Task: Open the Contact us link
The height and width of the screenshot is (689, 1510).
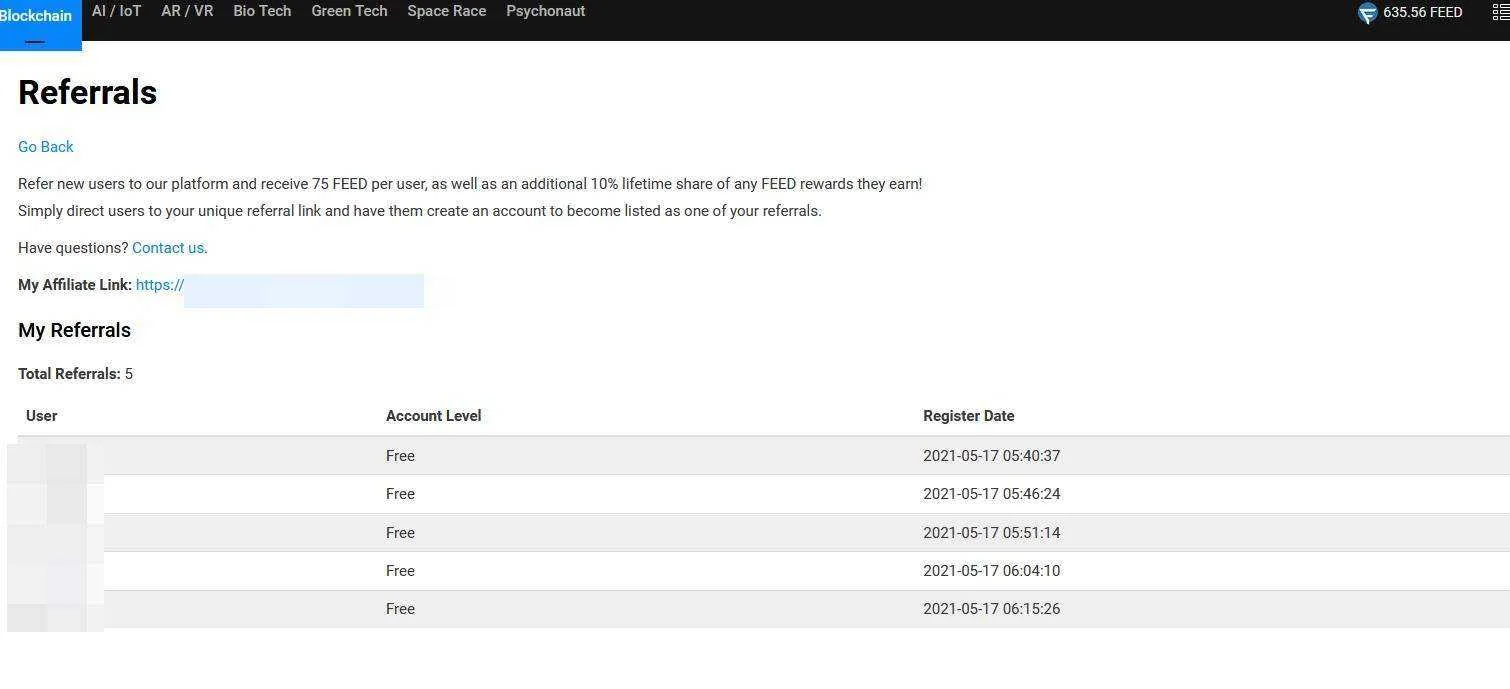Action: click(x=168, y=248)
